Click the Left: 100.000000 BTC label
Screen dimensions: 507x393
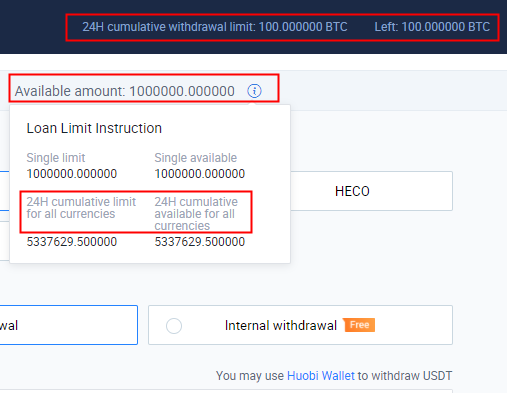coord(432,27)
